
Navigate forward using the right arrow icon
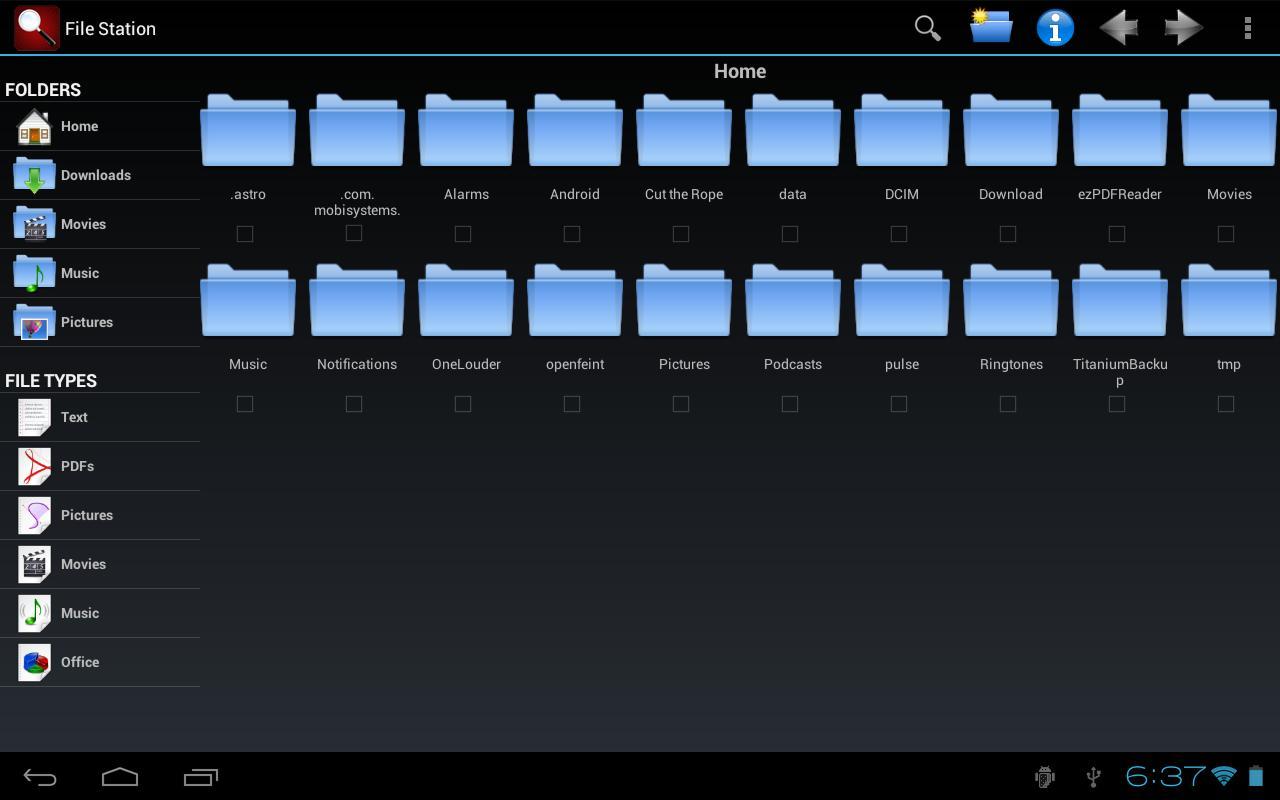tap(1183, 28)
